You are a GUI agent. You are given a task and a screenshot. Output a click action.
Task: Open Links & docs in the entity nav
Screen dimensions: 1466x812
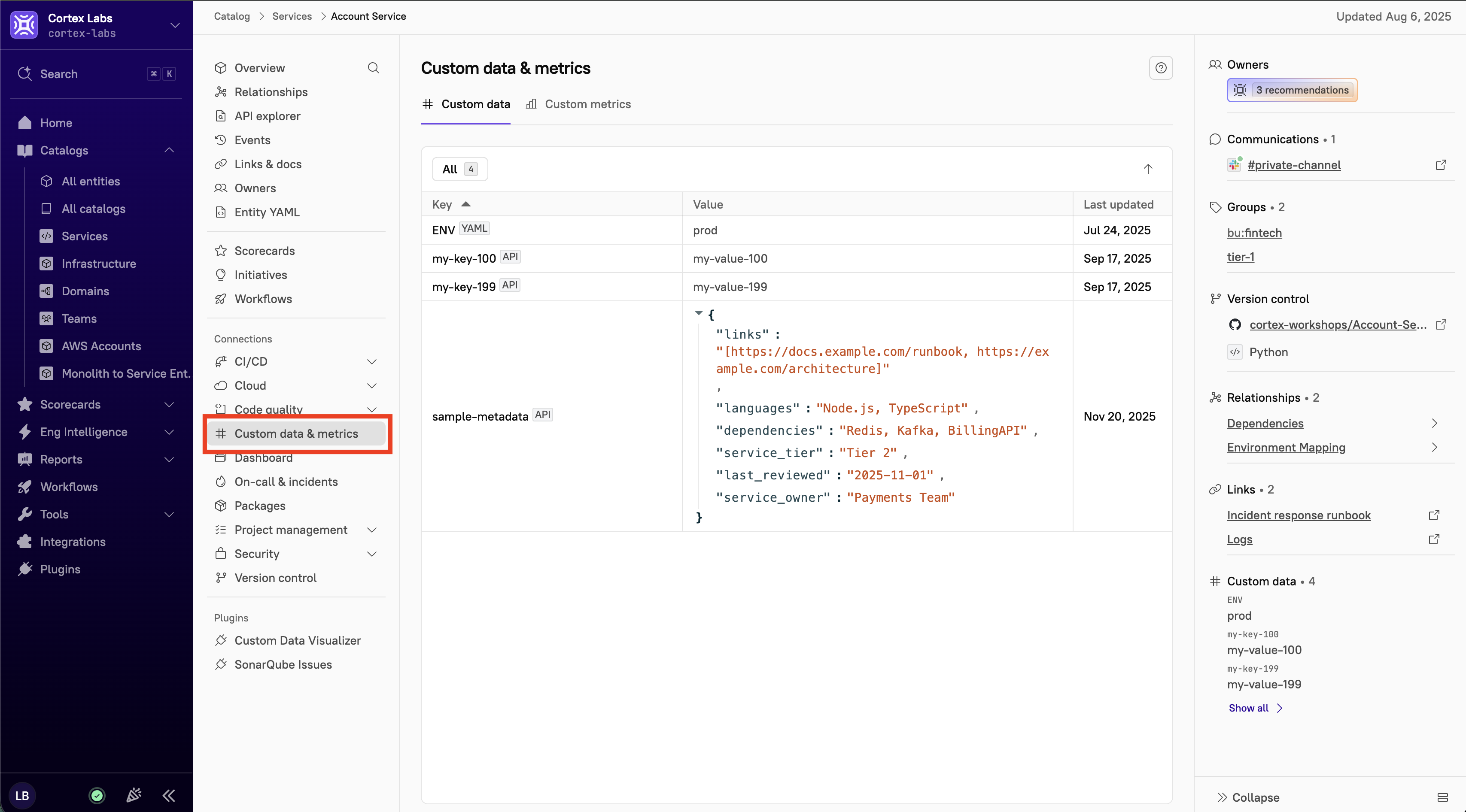[268, 164]
